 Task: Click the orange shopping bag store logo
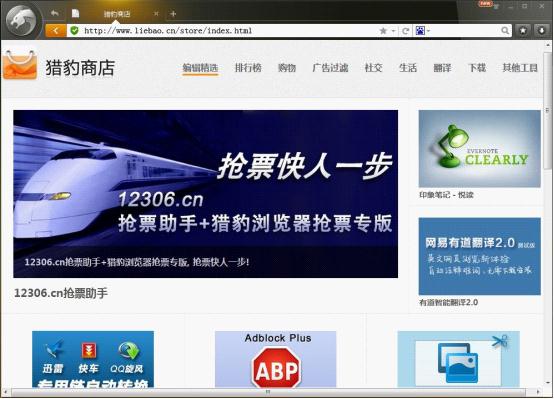coord(20,65)
